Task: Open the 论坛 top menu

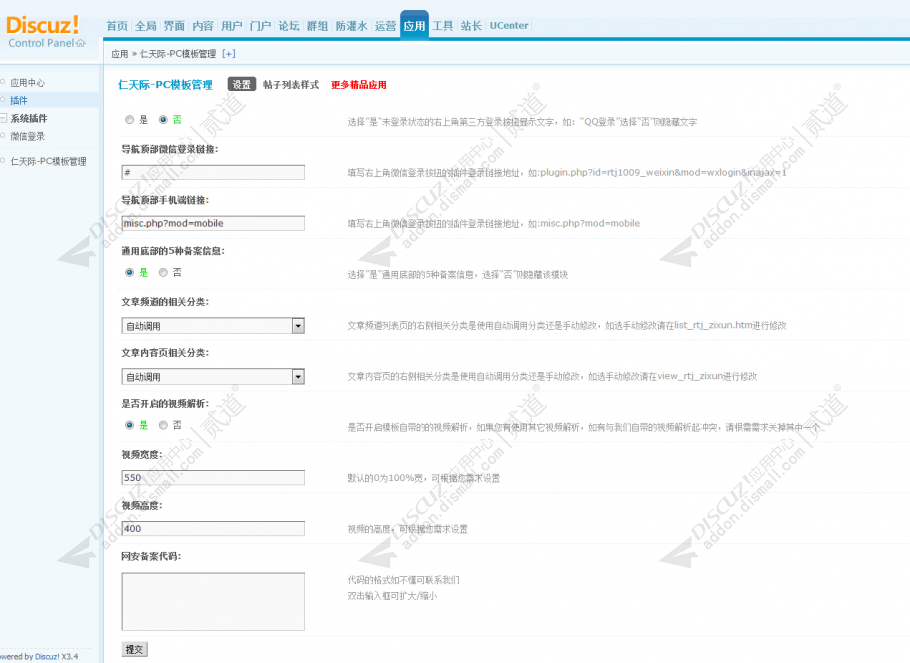Action: 289,26
